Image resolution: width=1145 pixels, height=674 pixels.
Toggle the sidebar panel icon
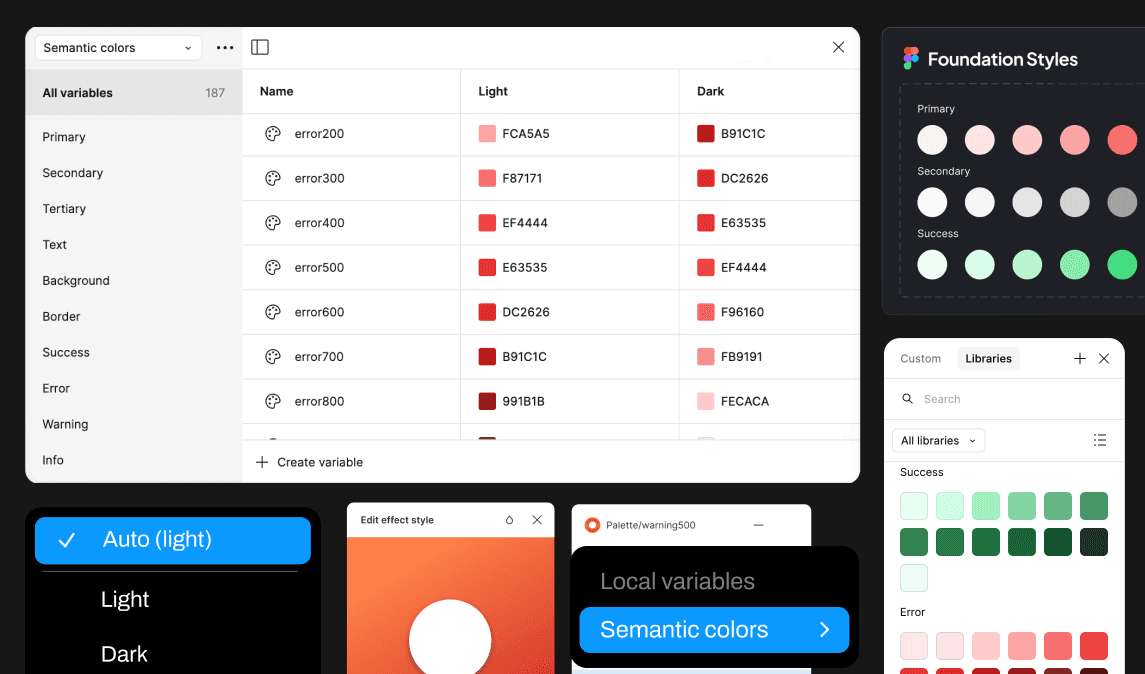pyautogui.click(x=260, y=47)
